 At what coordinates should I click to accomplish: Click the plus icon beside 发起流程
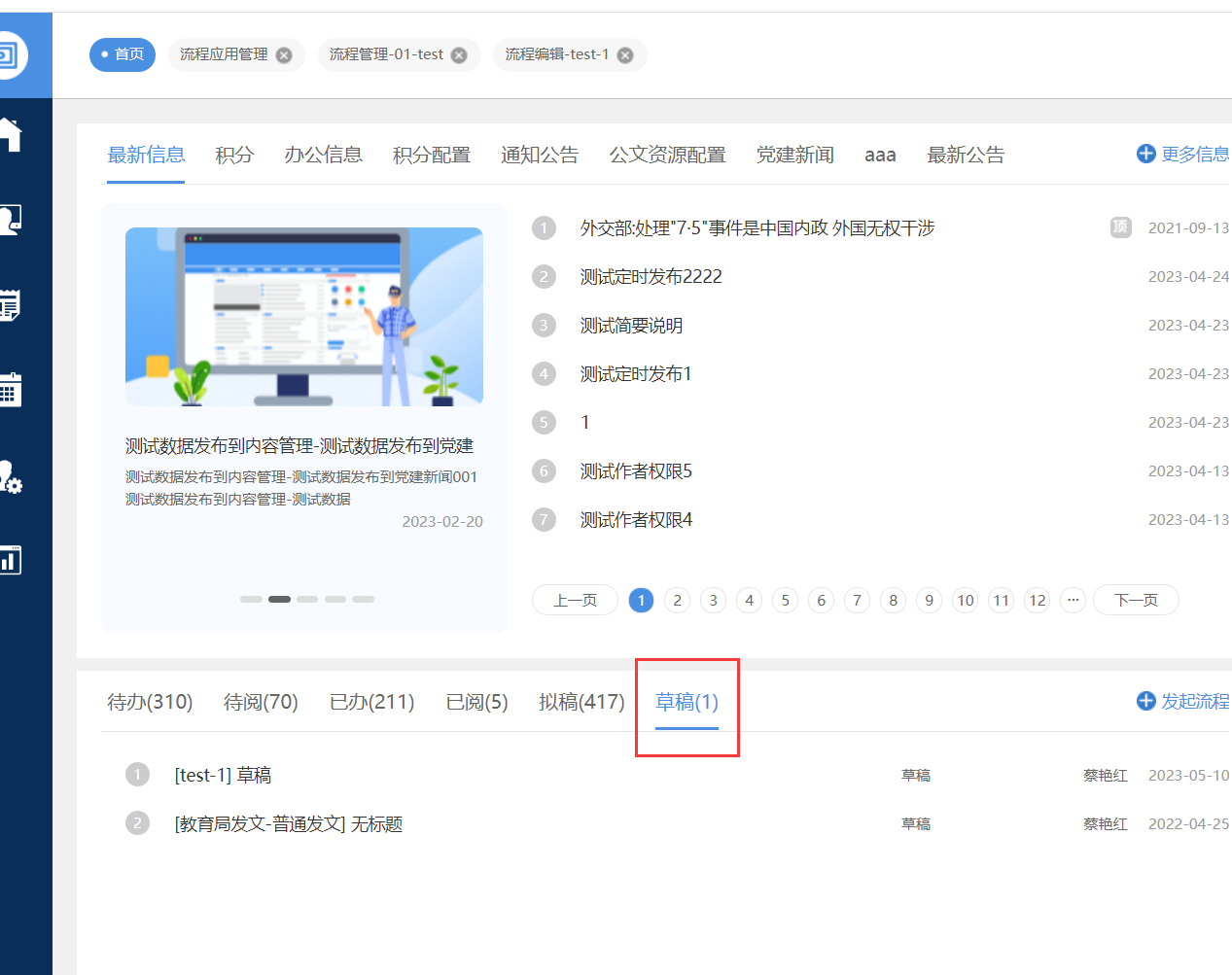coord(1145,701)
